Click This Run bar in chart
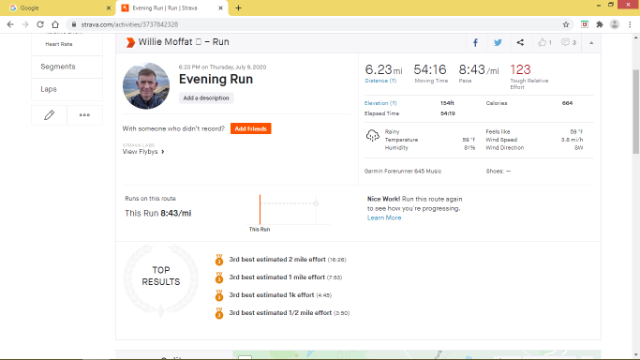 (x=260, y=209)
